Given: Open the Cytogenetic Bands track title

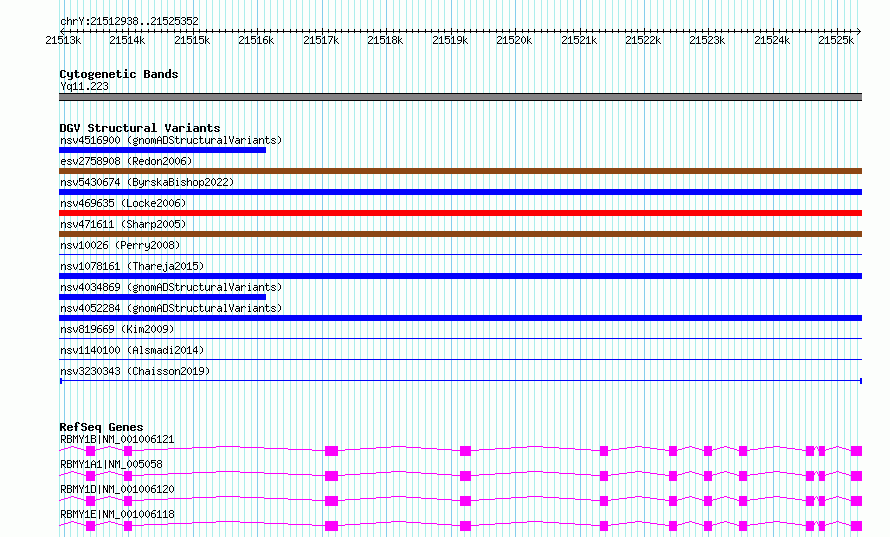Looking at the screenshot, I should point(119,74).
